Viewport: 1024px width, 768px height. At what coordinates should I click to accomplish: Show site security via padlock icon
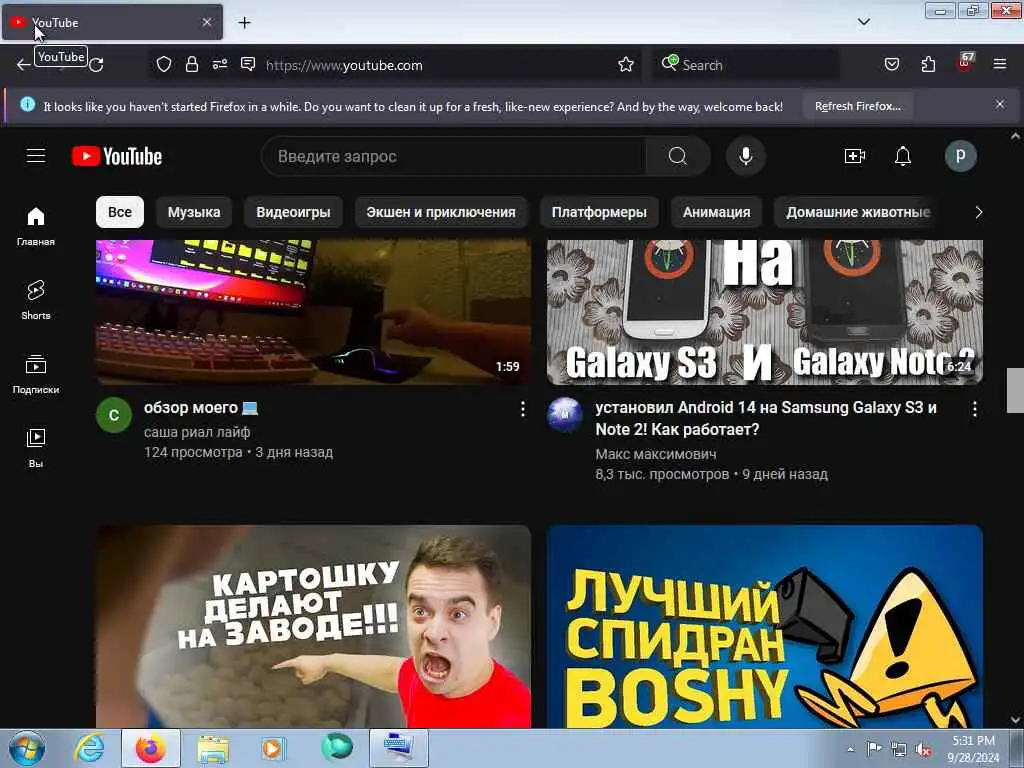click(191, 64)
